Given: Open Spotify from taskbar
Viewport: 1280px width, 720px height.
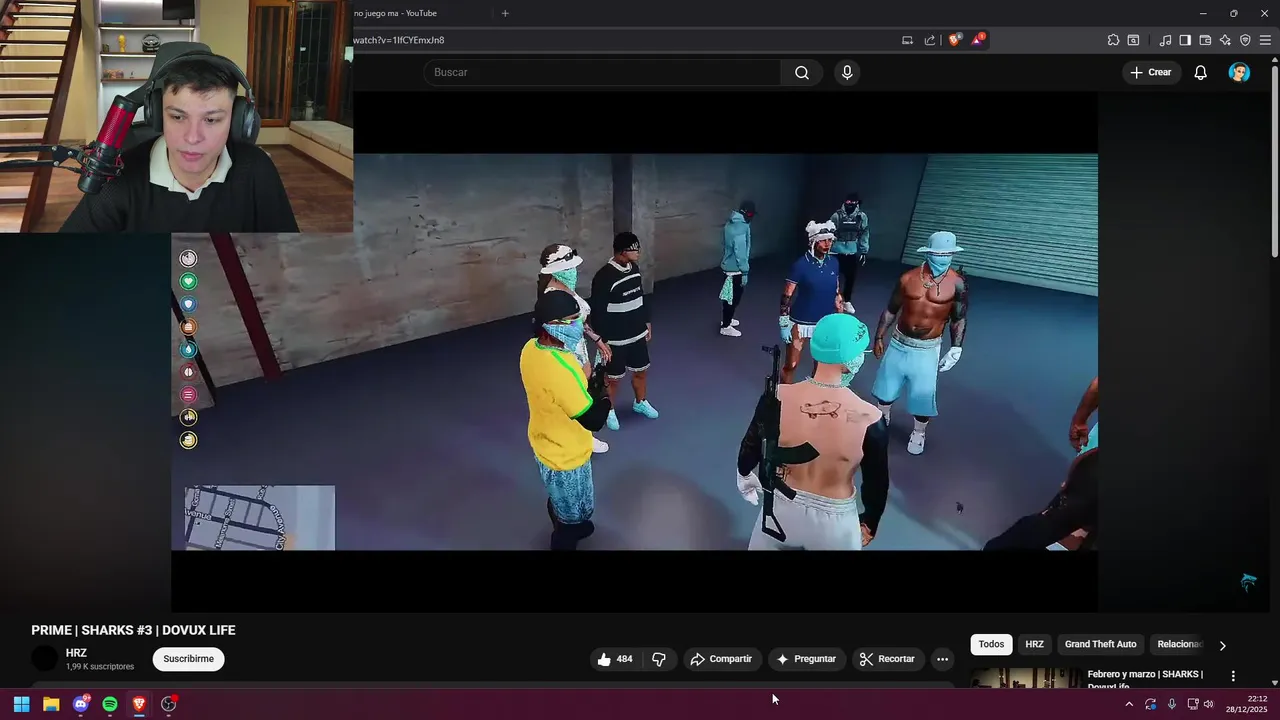Looking at the screenshot, I should tap(110, 704).
